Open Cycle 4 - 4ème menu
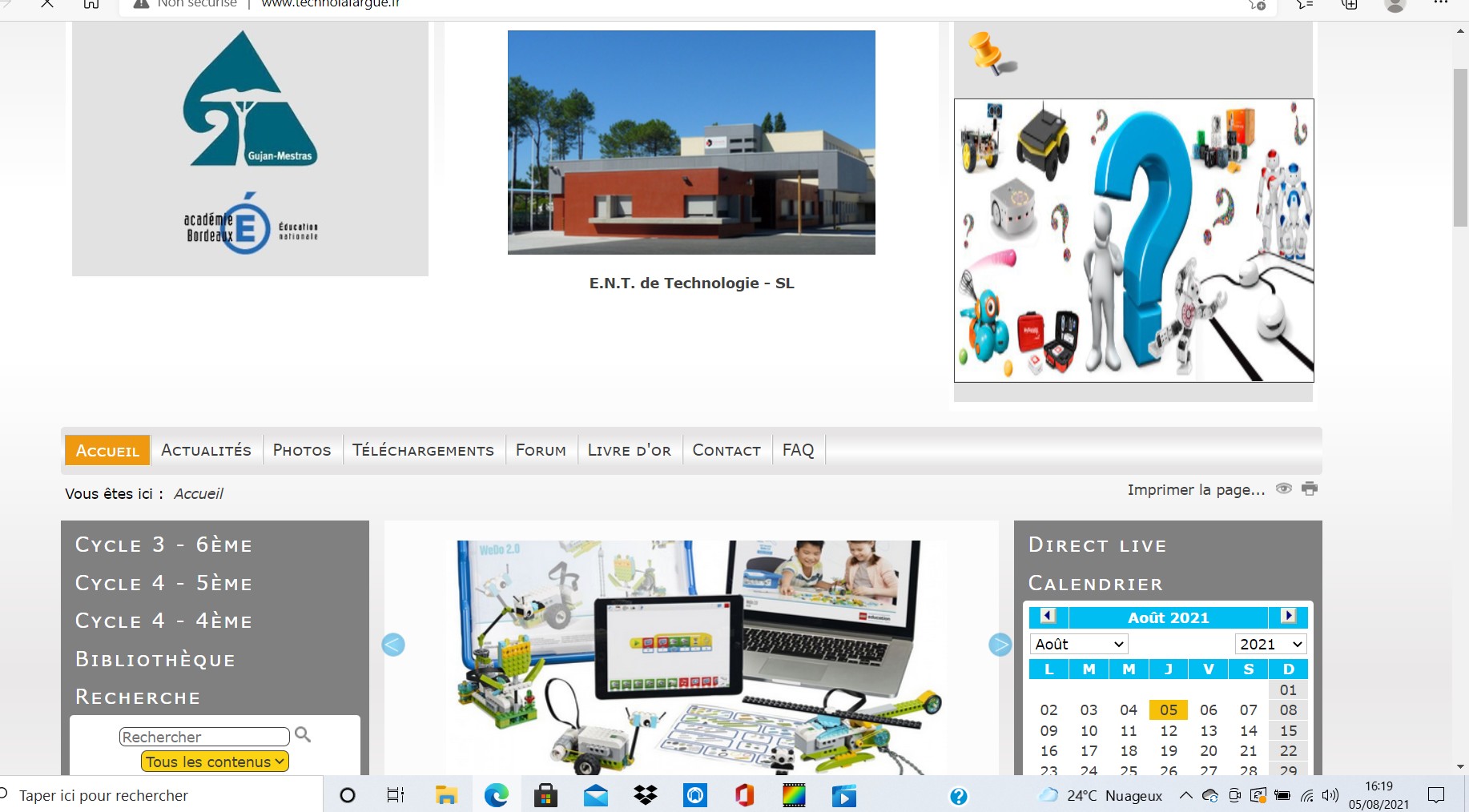1469x812 pixels. [164, 621]
